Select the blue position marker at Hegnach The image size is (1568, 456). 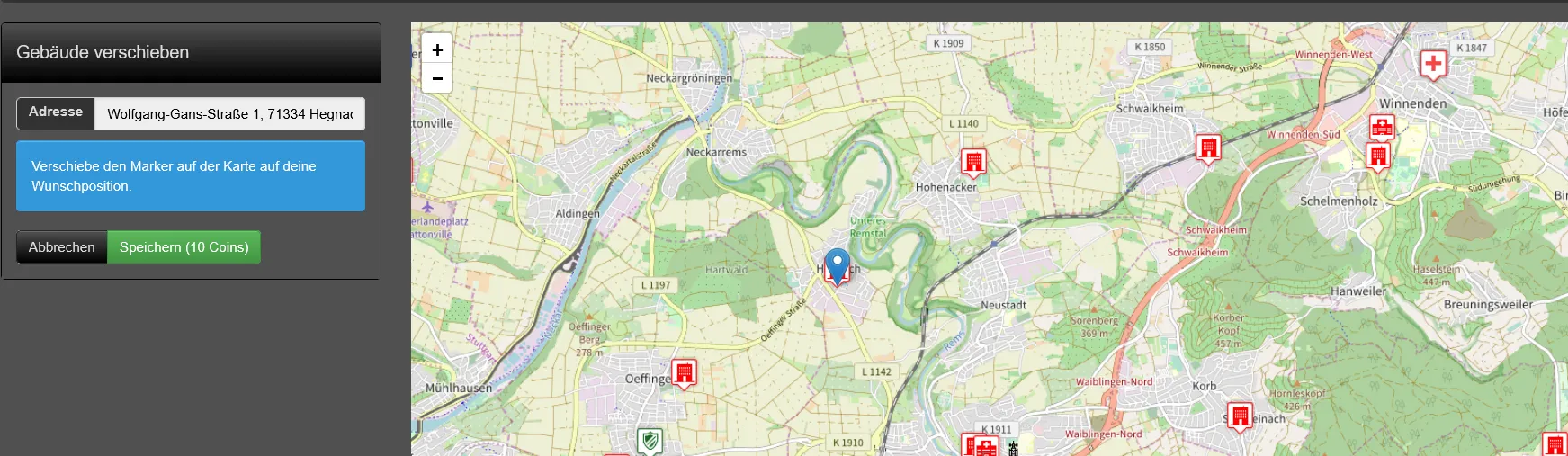(838, 267)
